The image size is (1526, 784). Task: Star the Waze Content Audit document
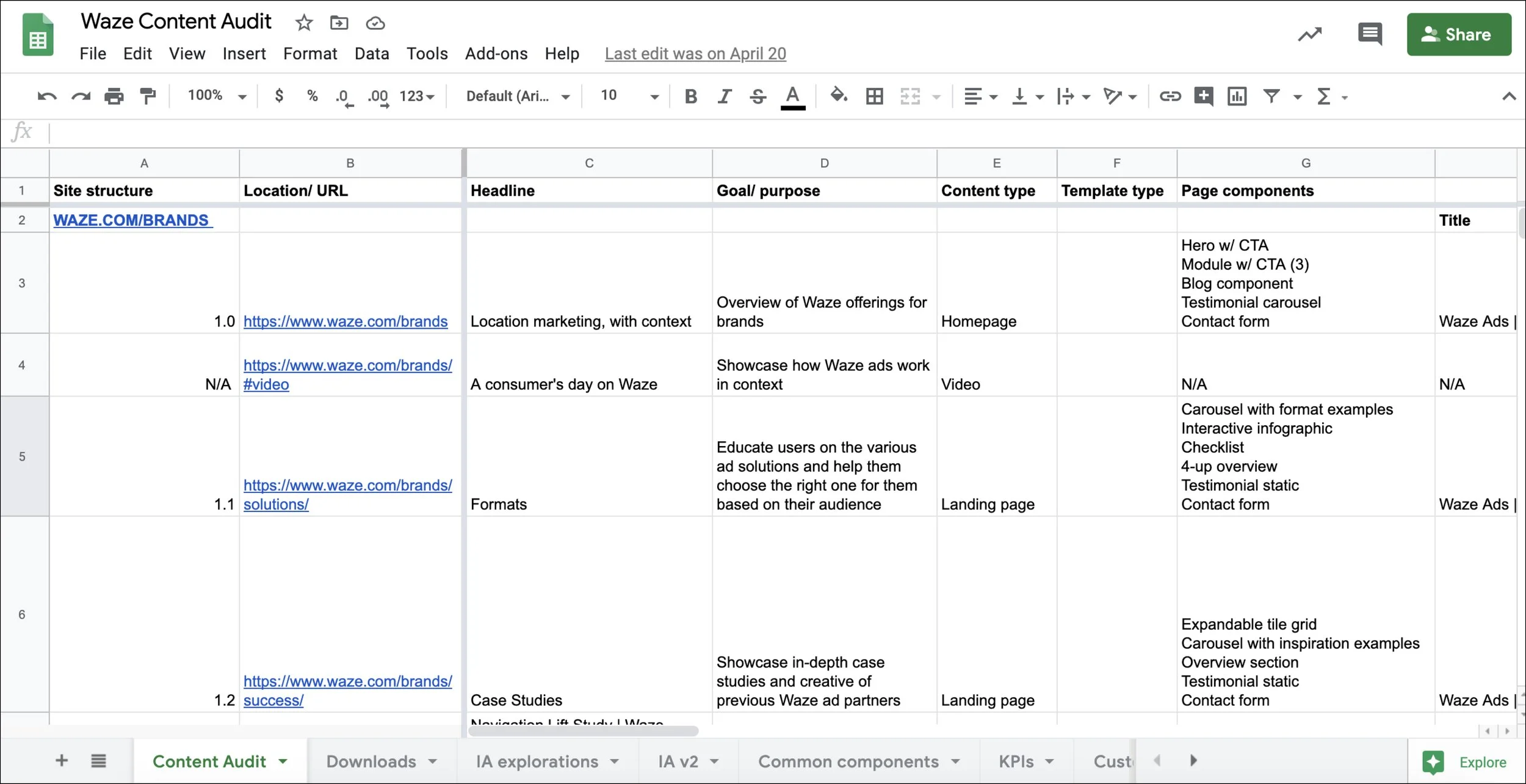pos(303,23)
